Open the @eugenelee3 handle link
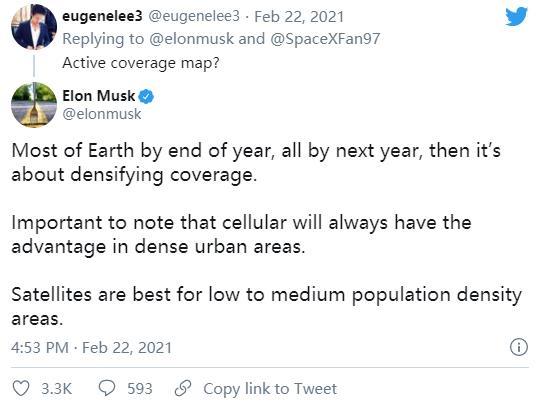This screenshot has width=540, height=403. click(x=194, y=16)
